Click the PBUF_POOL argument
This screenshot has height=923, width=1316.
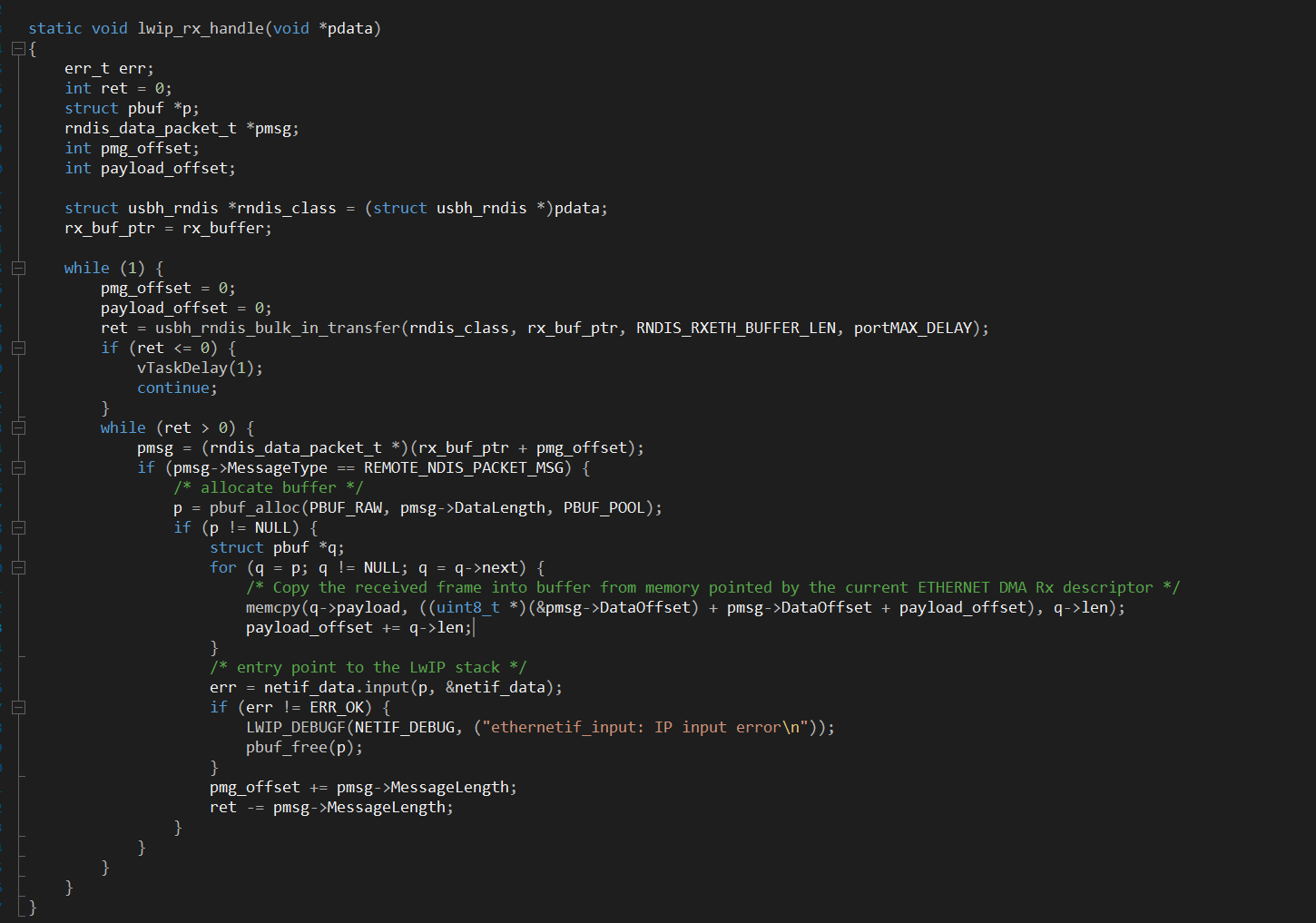(x=604, y=507)
